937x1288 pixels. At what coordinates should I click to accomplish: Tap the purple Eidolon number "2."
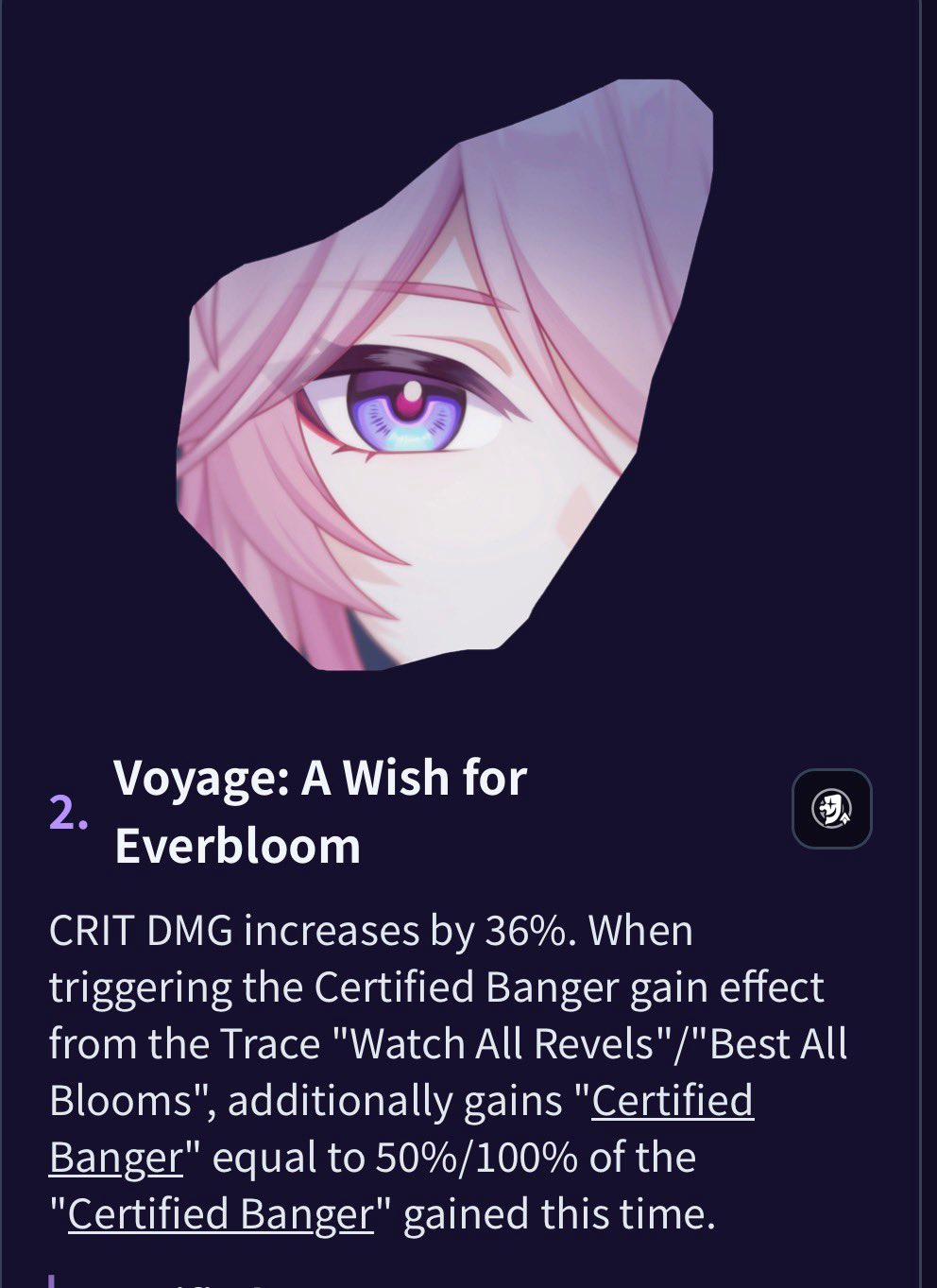(68, 812)
